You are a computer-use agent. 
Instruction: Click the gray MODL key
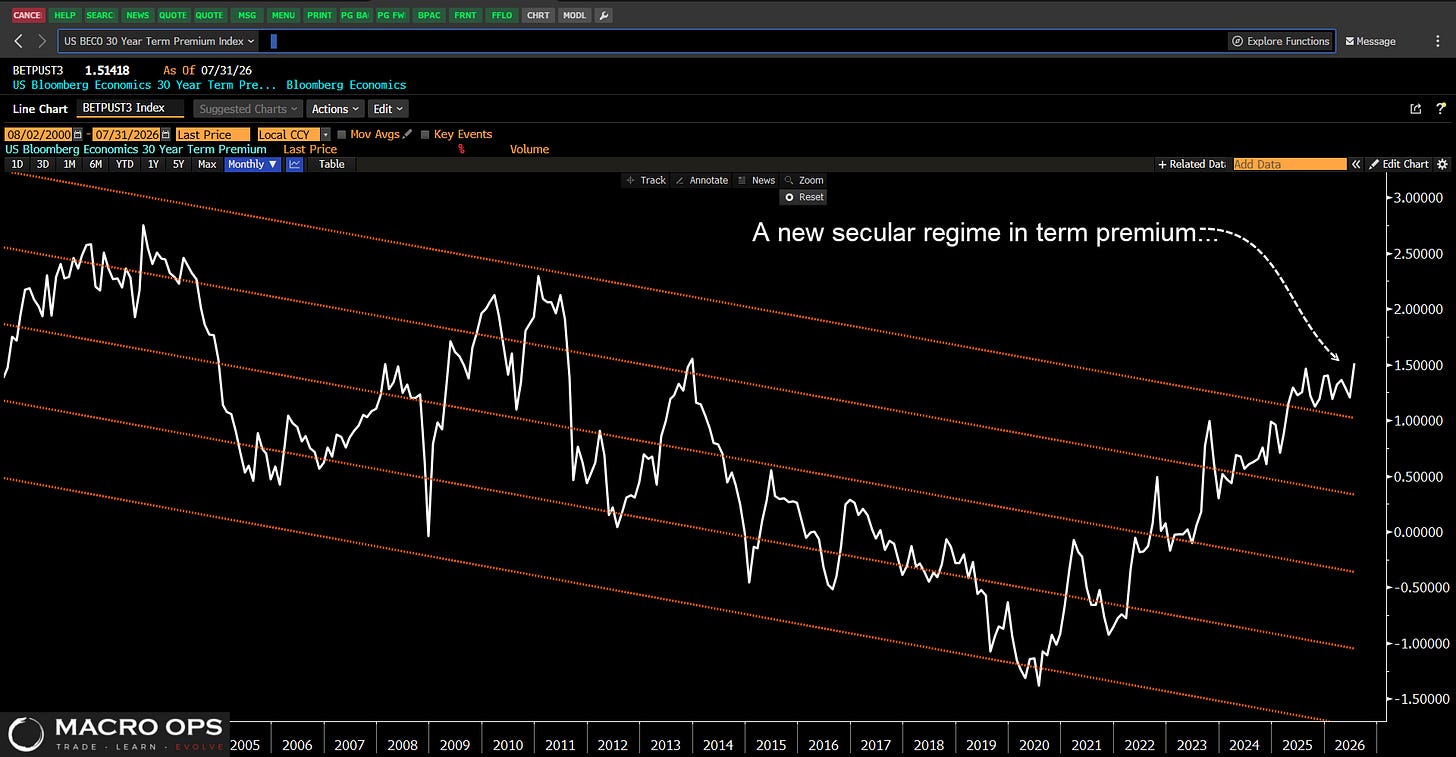(574, 15)
